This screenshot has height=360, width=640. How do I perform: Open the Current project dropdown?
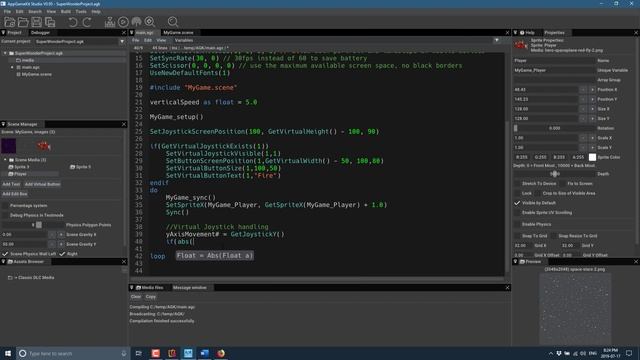point(122,41)
